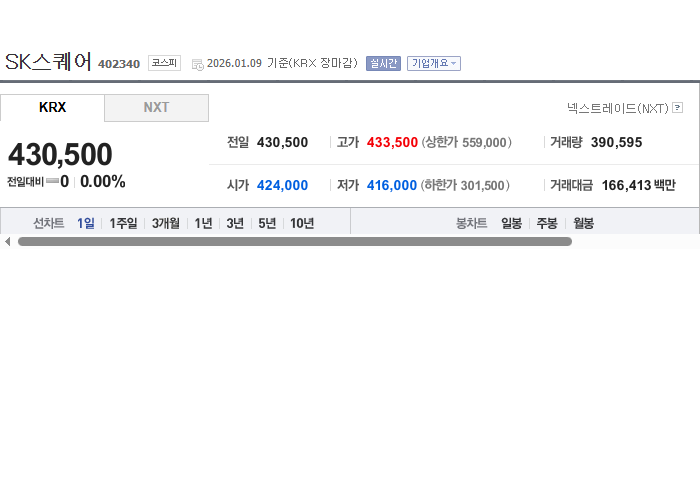Select the 1주일 line chart period

[x=123, y=223]
